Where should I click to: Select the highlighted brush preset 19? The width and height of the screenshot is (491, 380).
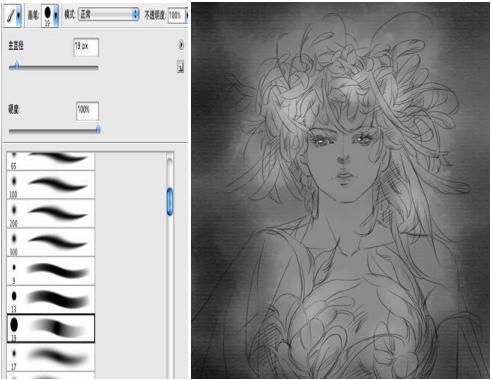click(51, 328)
